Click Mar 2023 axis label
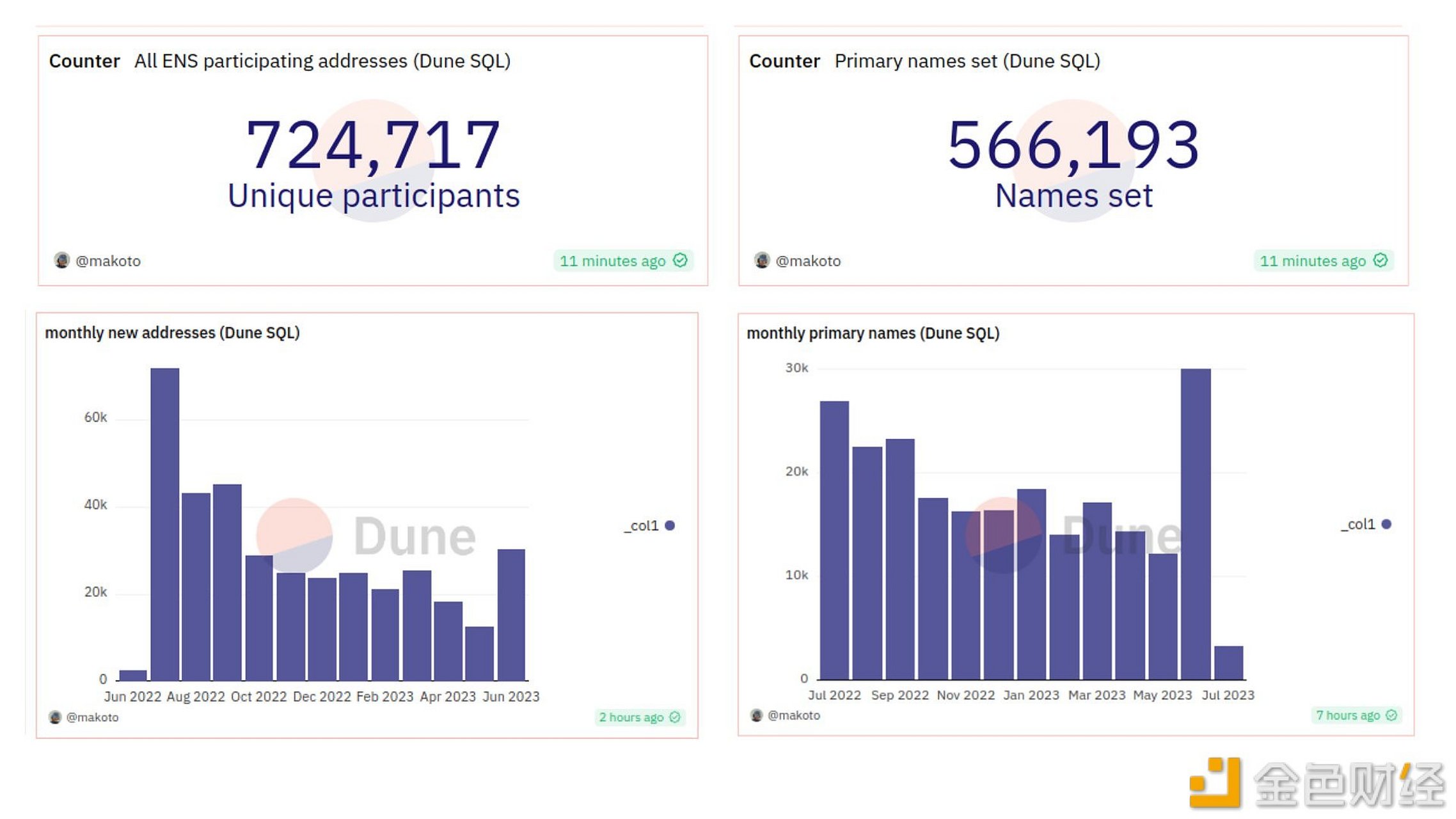 1097,695
